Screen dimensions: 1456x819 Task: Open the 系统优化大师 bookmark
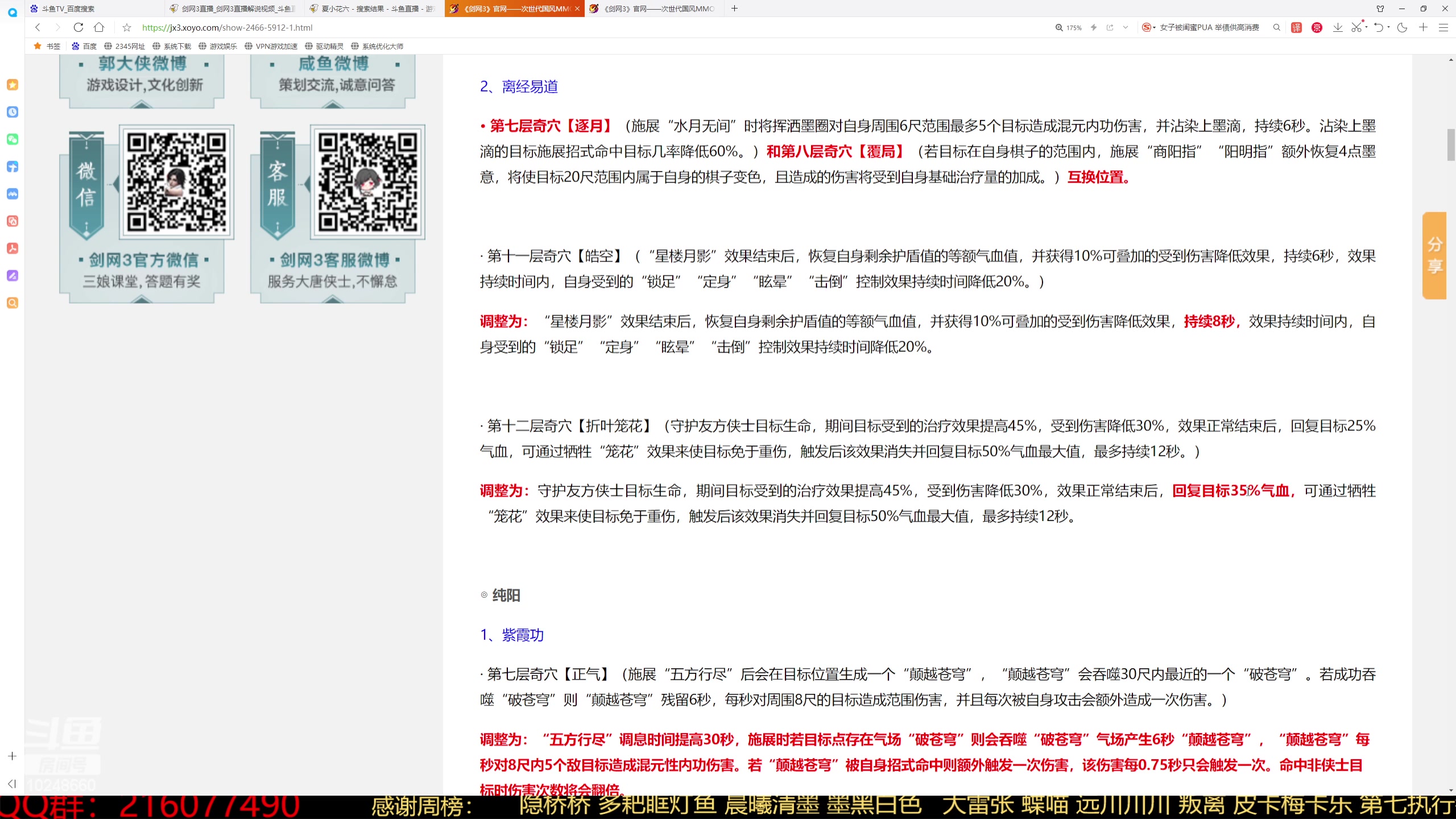377,46
